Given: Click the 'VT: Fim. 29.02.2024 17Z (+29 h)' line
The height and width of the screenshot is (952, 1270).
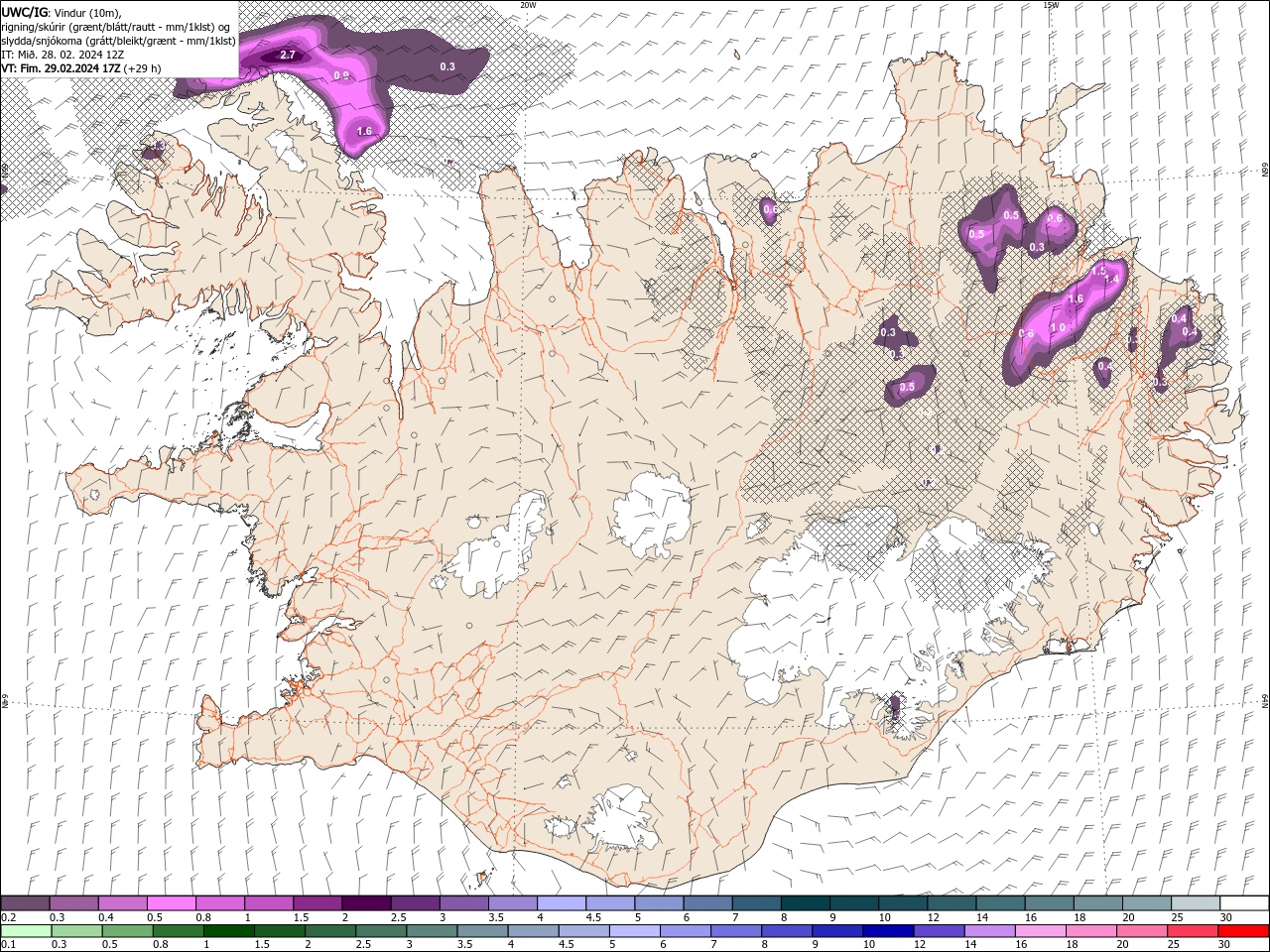Looking at the screenshot, I should 81,68.
